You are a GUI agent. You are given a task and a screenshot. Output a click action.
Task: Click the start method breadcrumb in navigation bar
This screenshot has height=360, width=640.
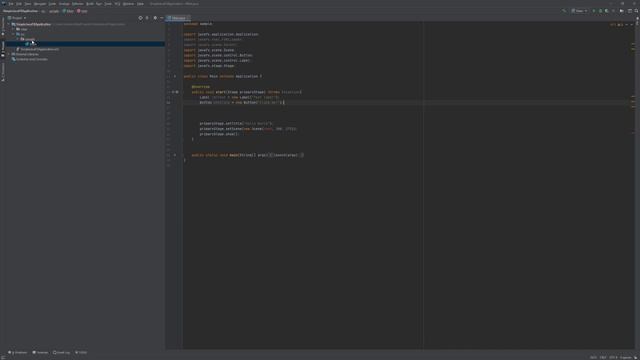coord(82,11)
